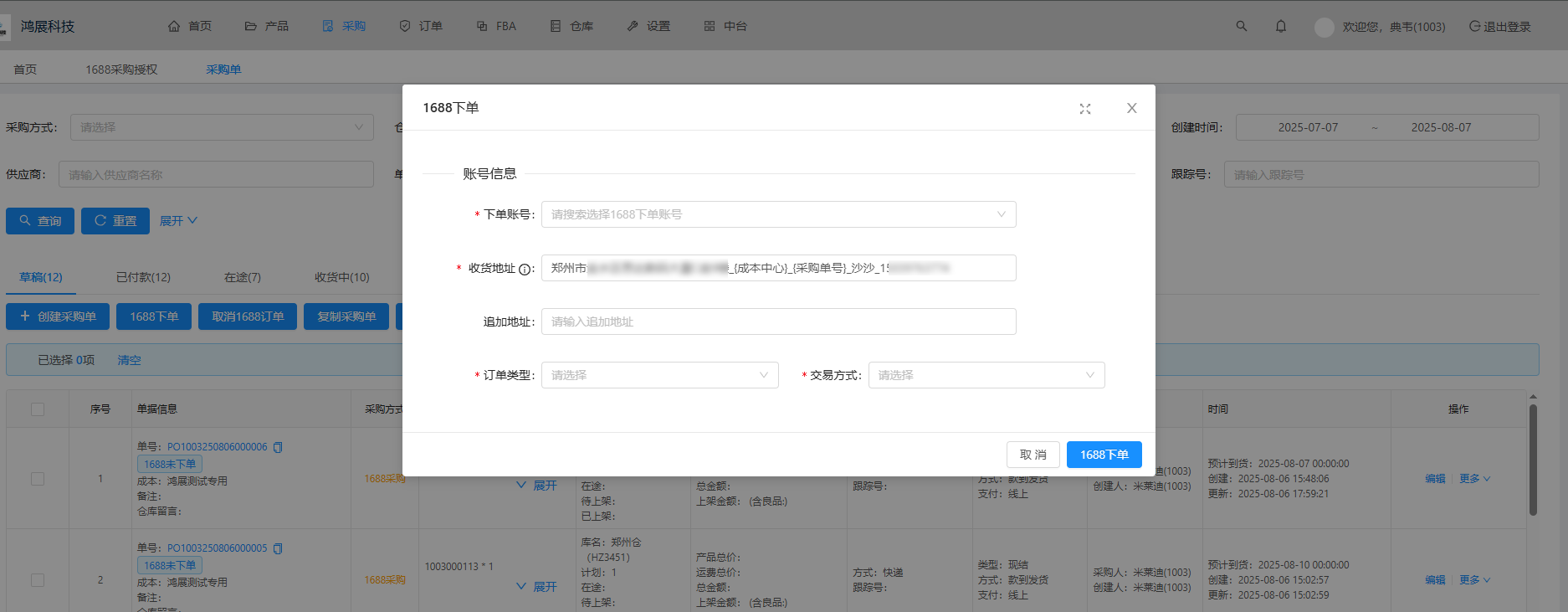The width and height of the screenshot is (1568, 612).
Task: Open the notification bell icon
Action: [1281, 26]
